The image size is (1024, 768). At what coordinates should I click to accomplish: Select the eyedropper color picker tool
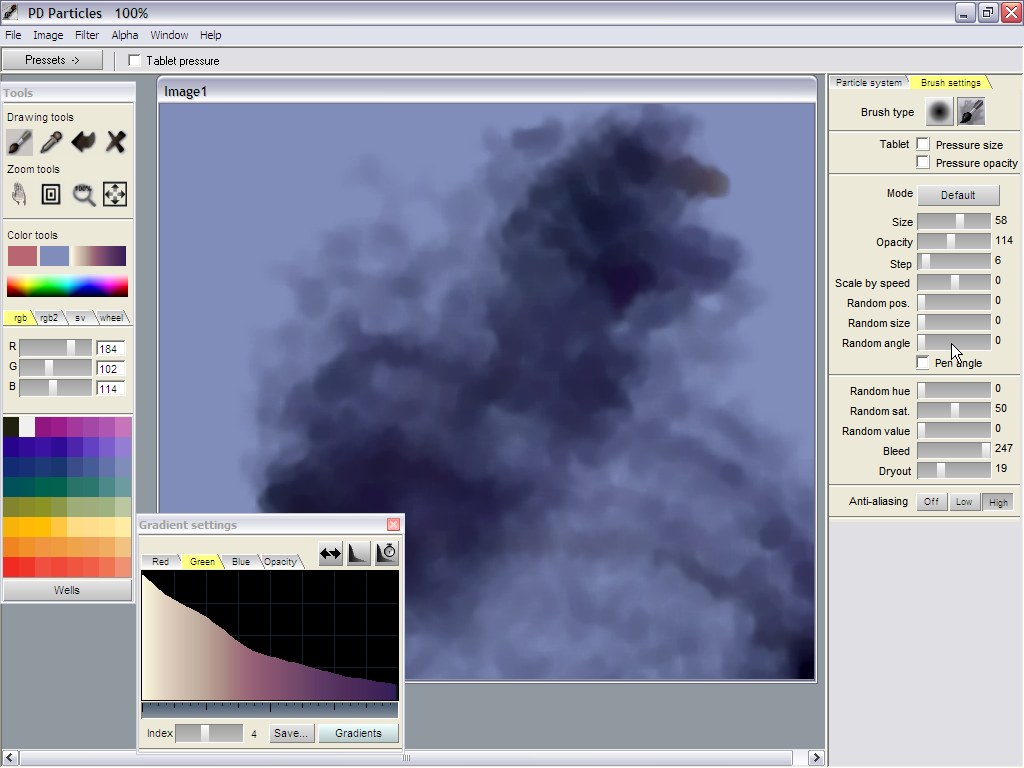(51, 142)
